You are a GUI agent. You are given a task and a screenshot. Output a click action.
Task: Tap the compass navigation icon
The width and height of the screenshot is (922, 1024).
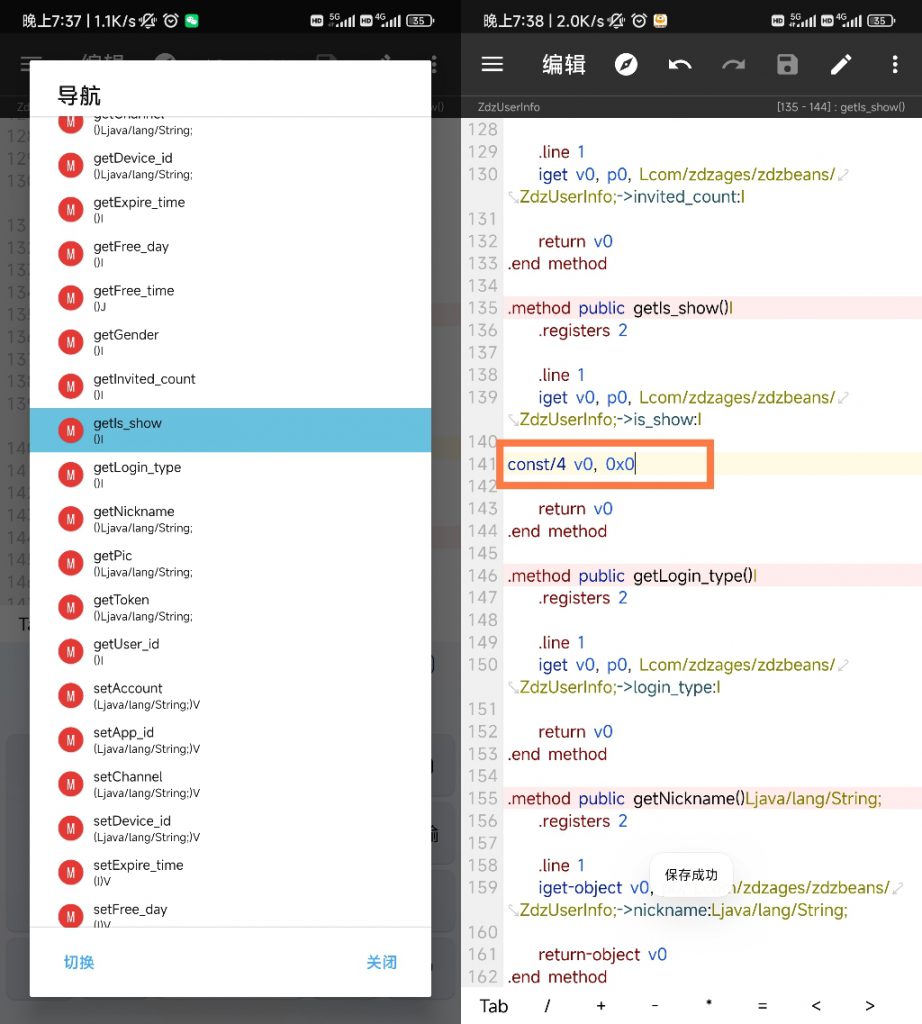626,65
